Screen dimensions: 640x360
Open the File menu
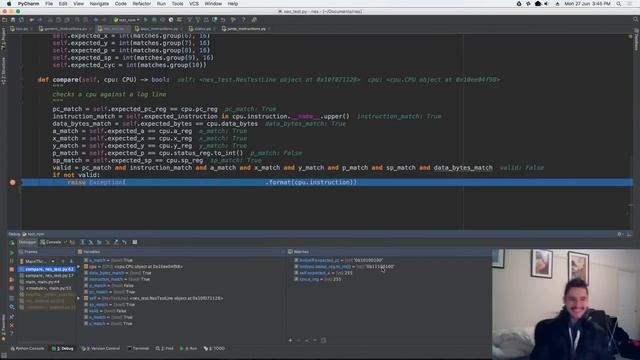coord(49,4)
